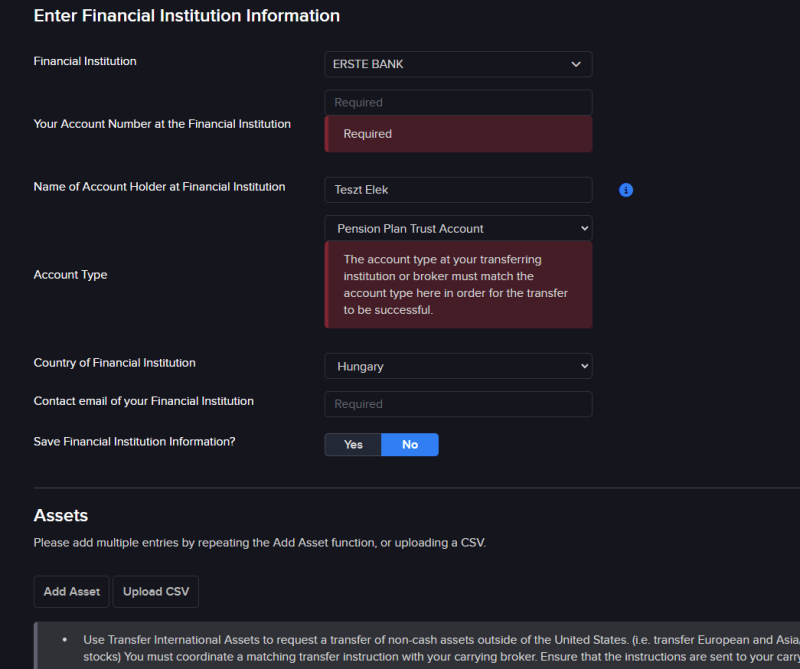Click the Upload CSV button
Image resolution: width=800 pixels, height=669 pixels.
[156, 591]
